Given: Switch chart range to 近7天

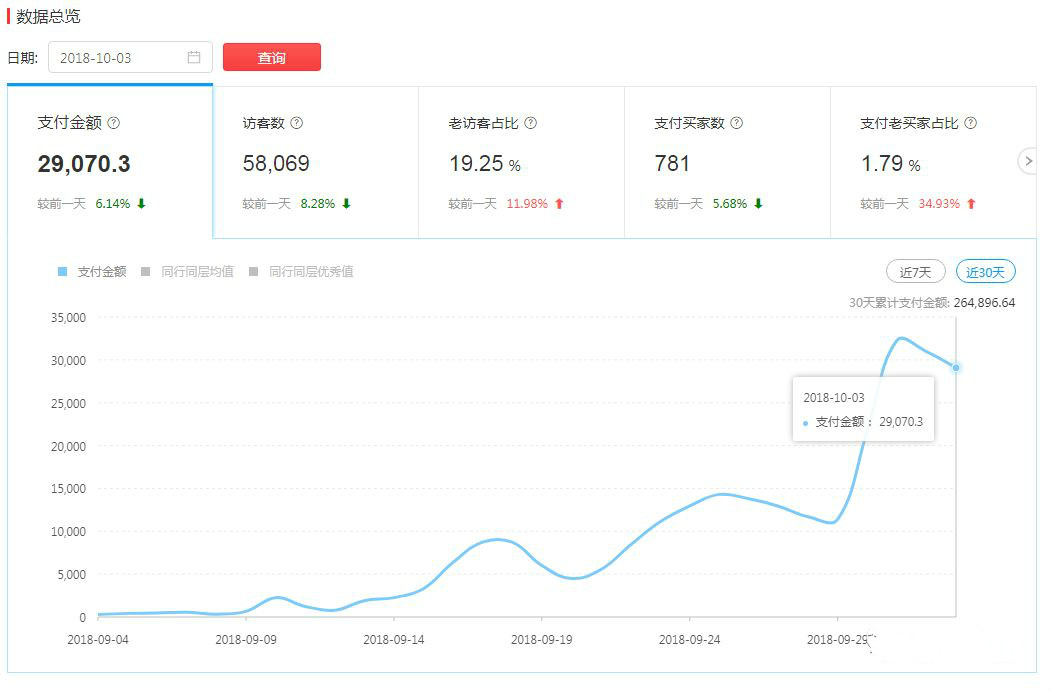Looking at the screenshot, I should pyautogui.click(x=914, y=271).
